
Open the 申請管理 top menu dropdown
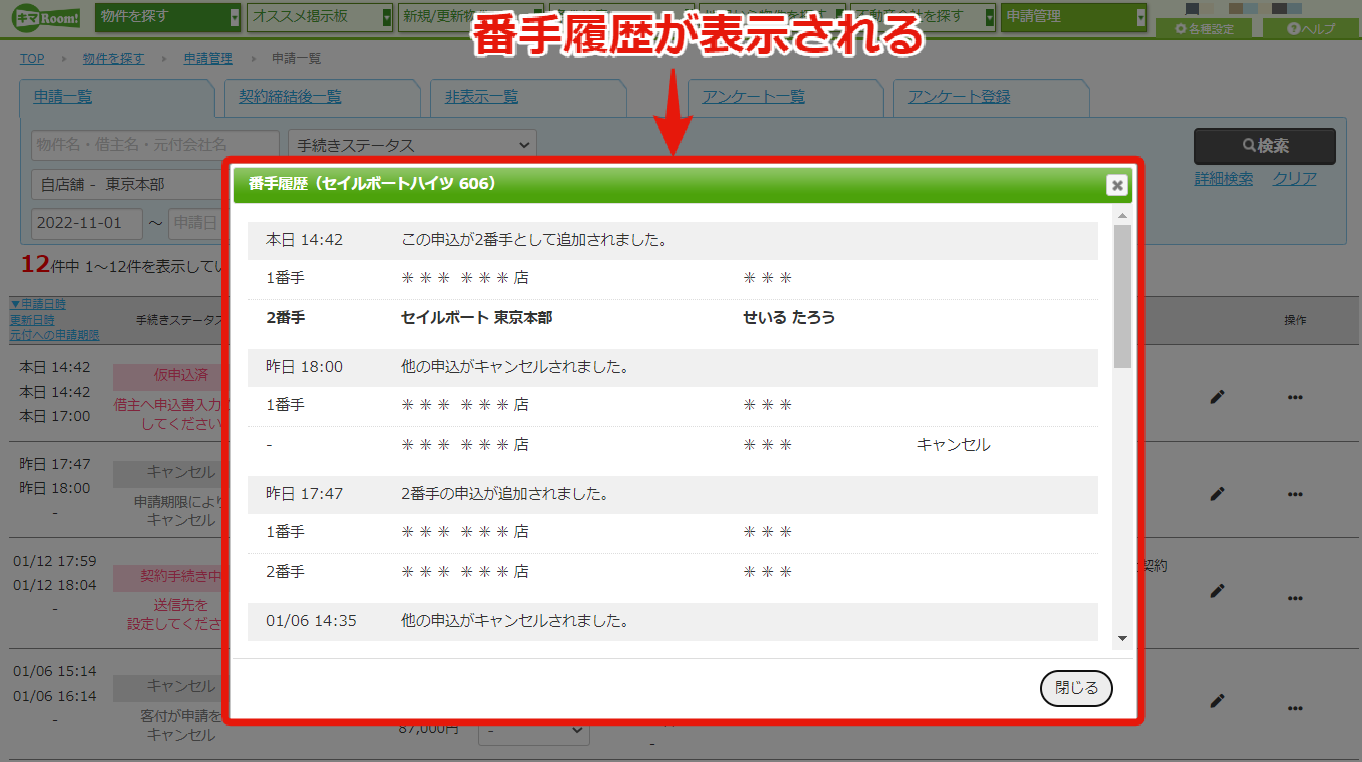[1074, 17]
